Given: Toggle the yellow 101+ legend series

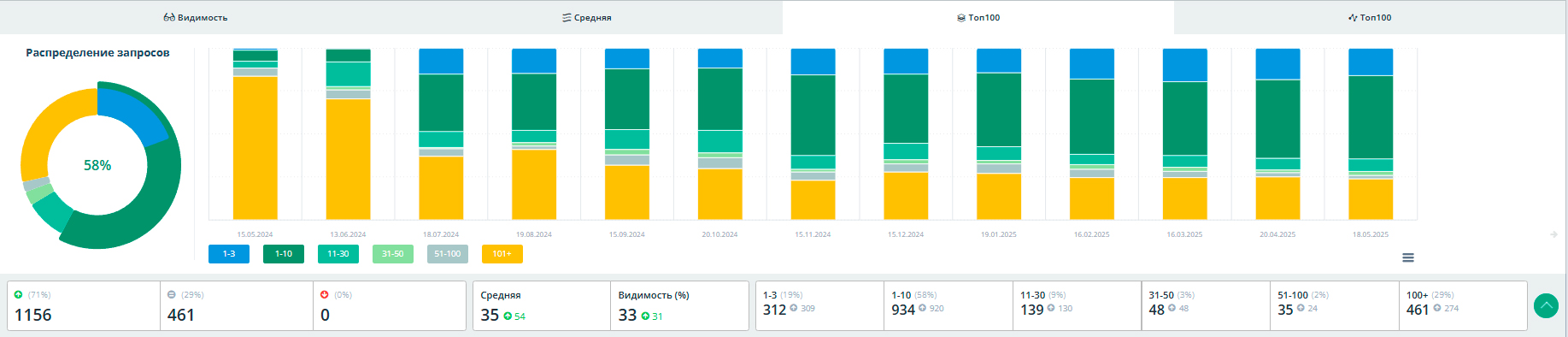Looking at the screenshot, I should (x=502, y=254).
